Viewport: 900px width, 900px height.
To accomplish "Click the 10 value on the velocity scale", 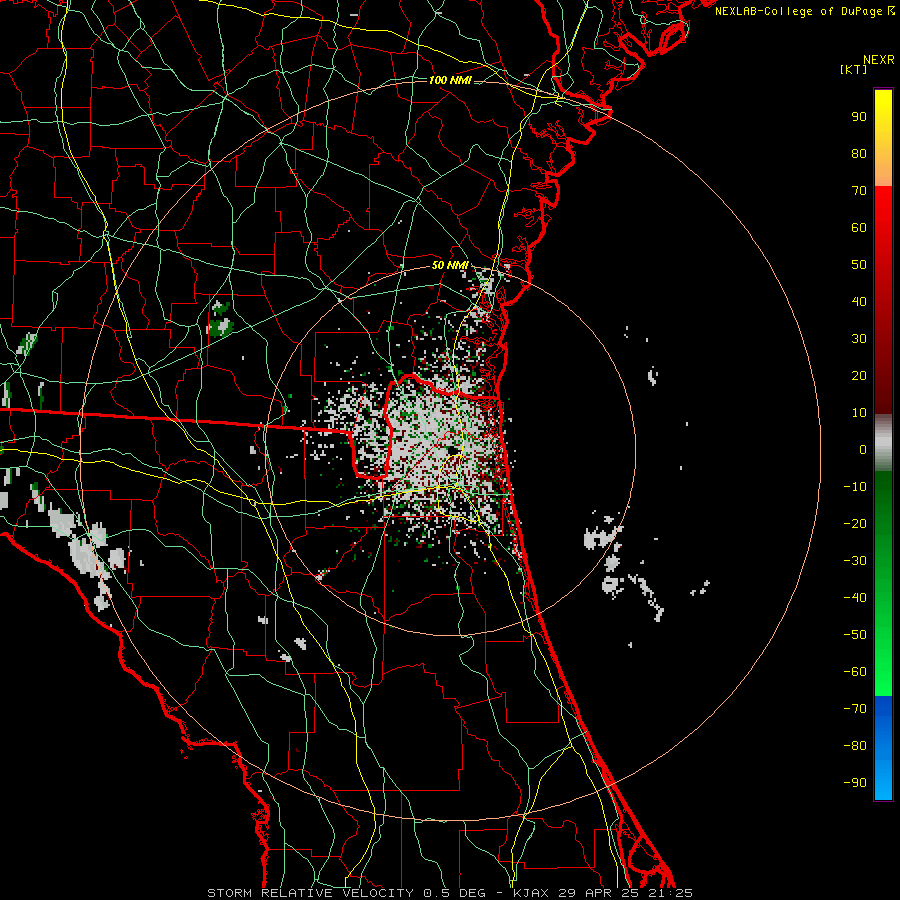I will (x=859, y=413).
